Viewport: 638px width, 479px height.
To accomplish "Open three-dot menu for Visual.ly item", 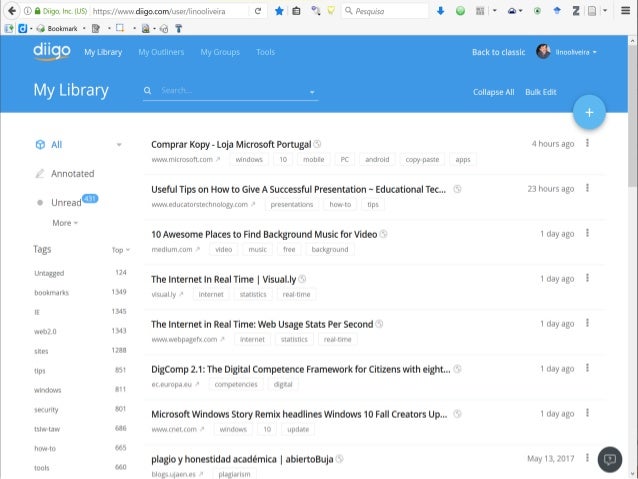I will click(587, 278).
